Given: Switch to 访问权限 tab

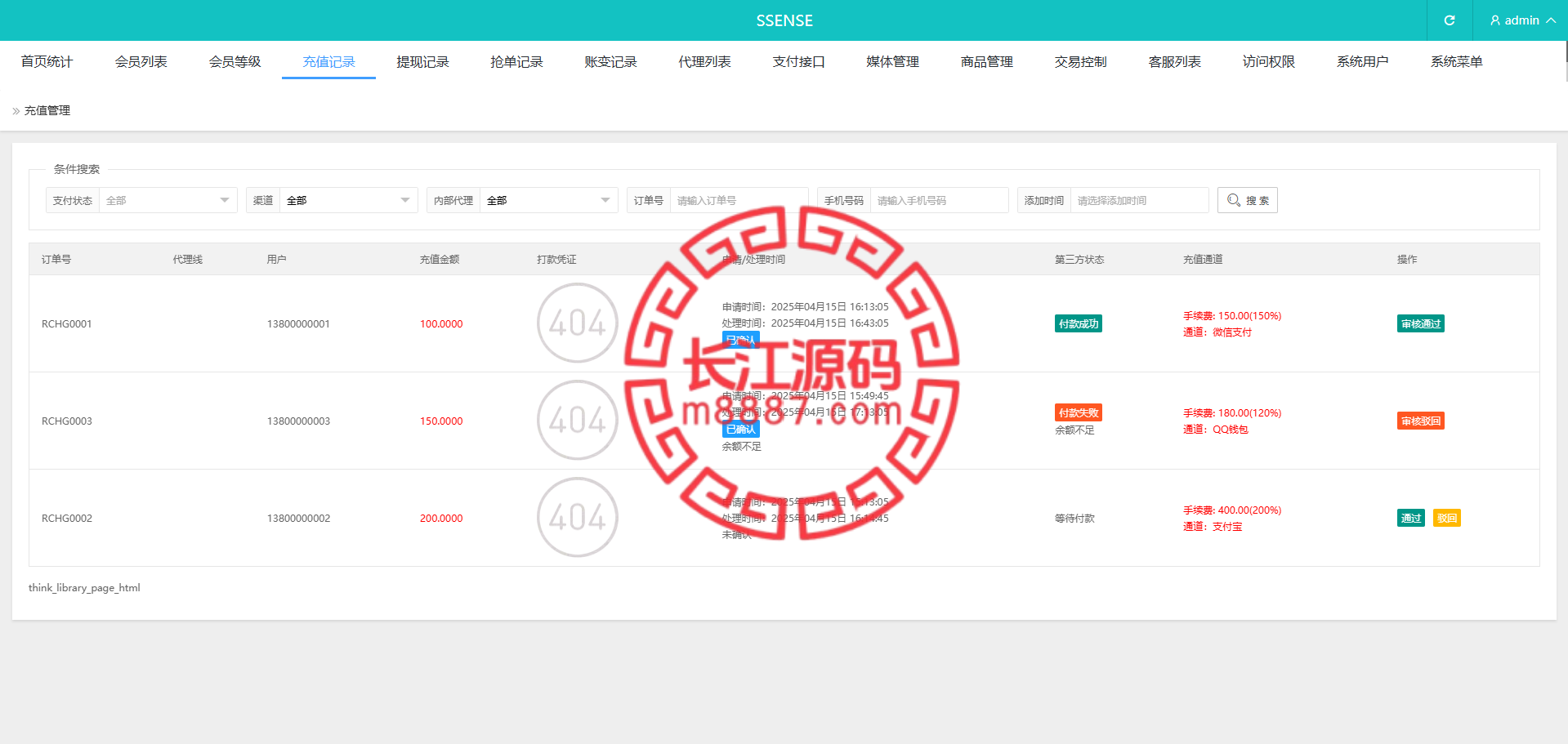Looking at the screenshot, I should (x=1268, y=62).
